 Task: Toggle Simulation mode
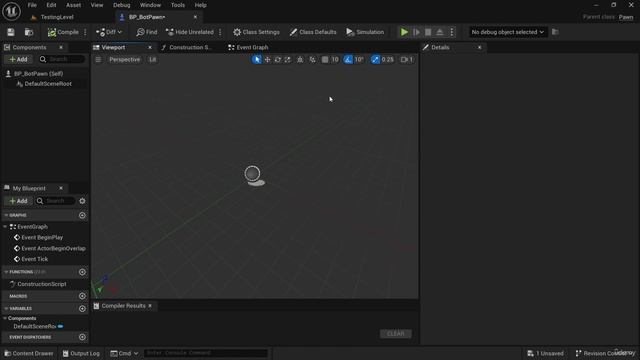[x=365, y=32]
